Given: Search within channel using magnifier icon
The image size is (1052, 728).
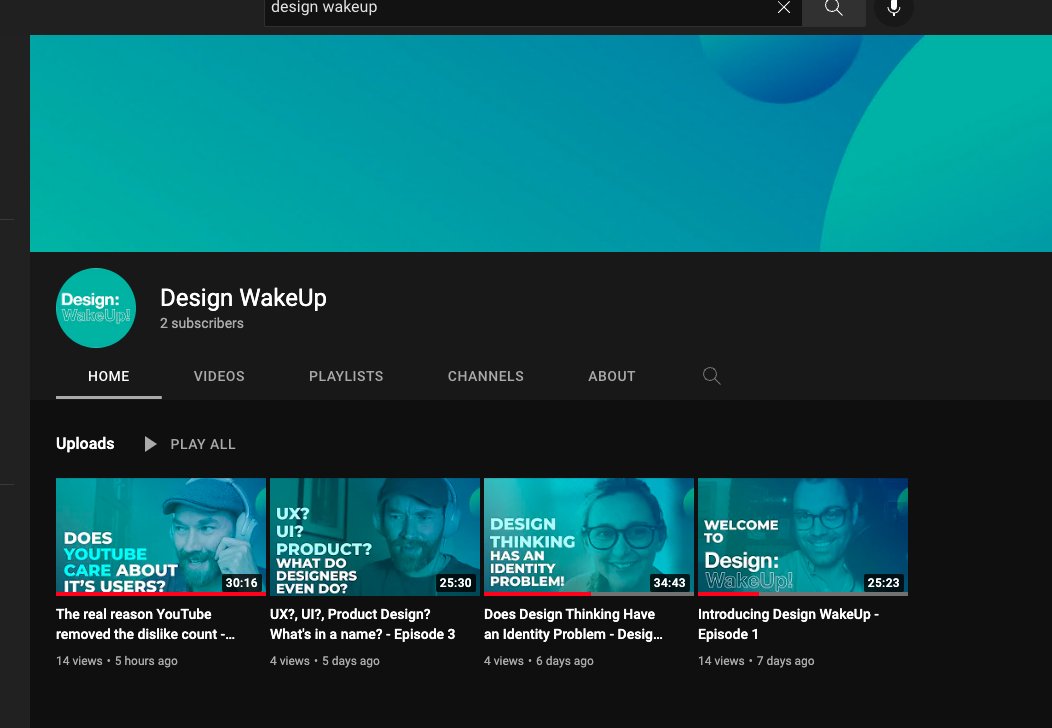Looking at the screenshot, I should (x=712, y=376).
